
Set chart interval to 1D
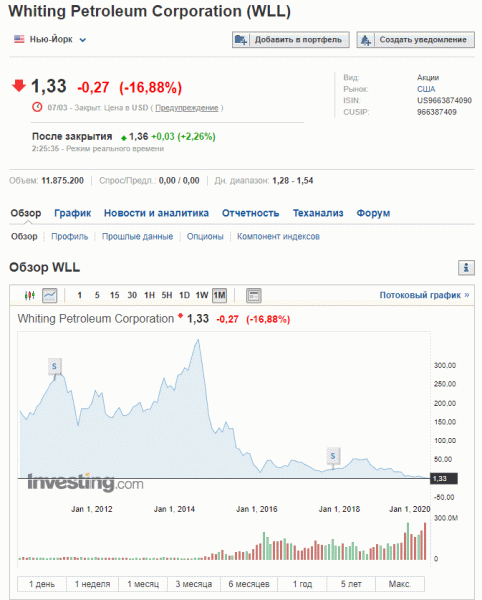tap(184, 295)
